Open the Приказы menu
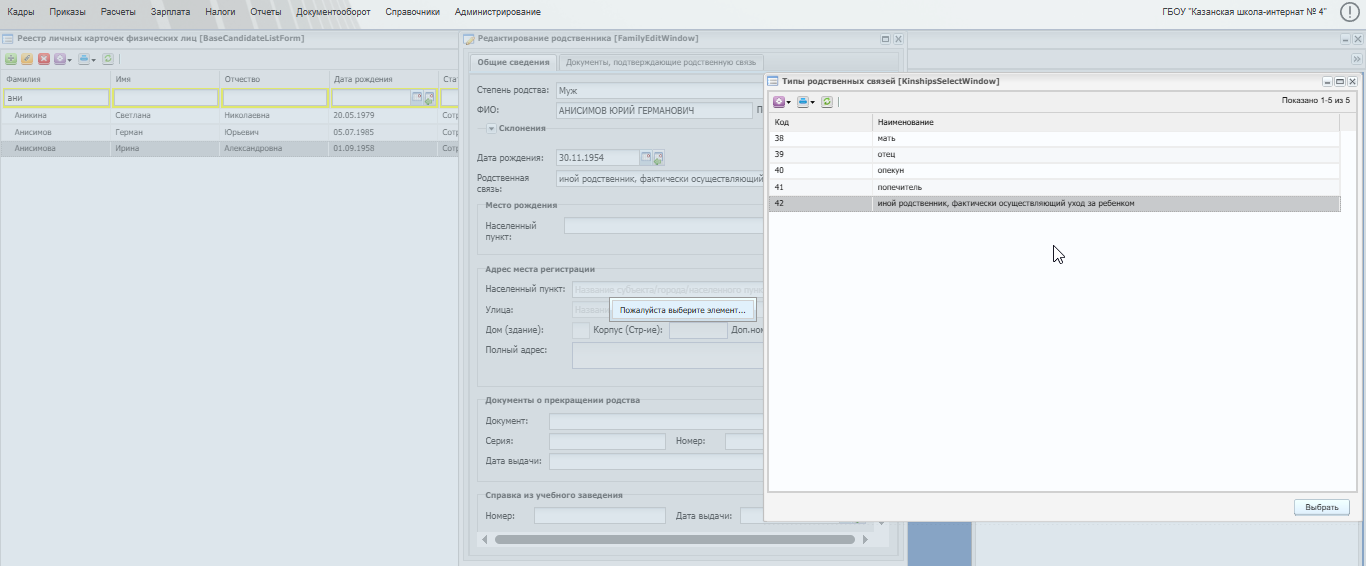The width and height of the screenshot is (1366, 566). coord(67,12)
